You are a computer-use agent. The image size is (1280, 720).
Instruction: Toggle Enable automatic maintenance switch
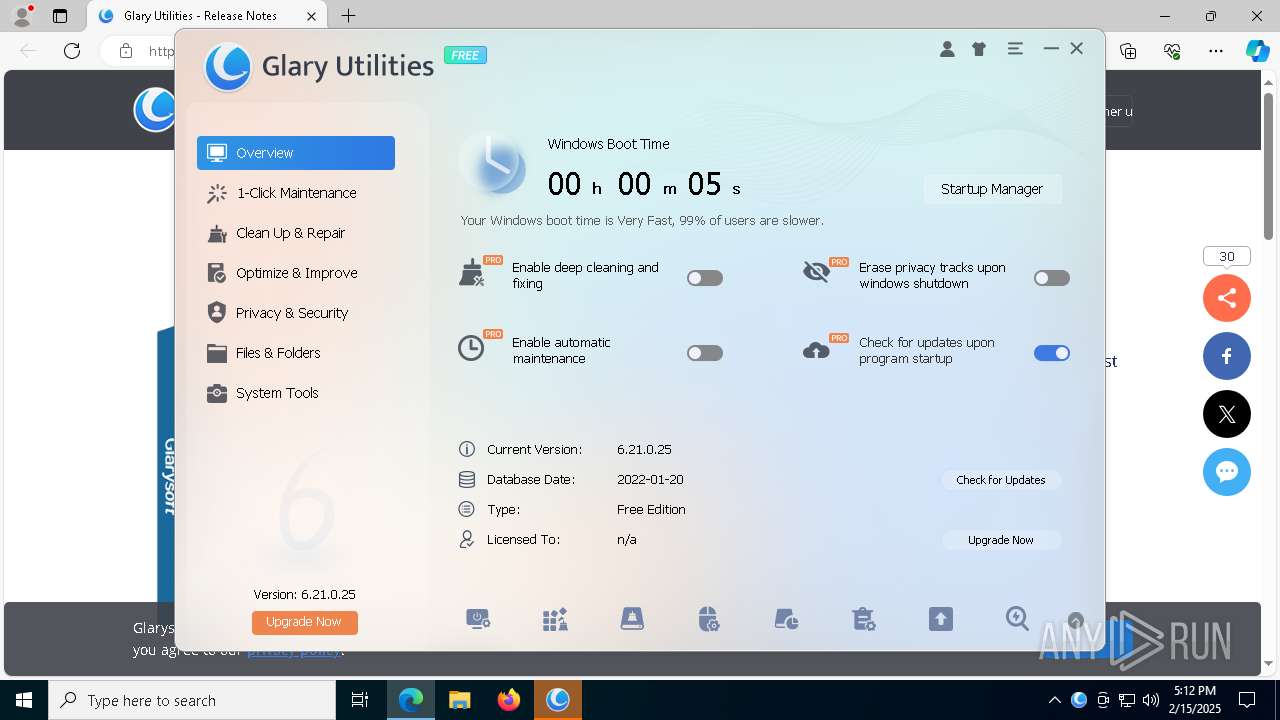(x=705, y=353)
